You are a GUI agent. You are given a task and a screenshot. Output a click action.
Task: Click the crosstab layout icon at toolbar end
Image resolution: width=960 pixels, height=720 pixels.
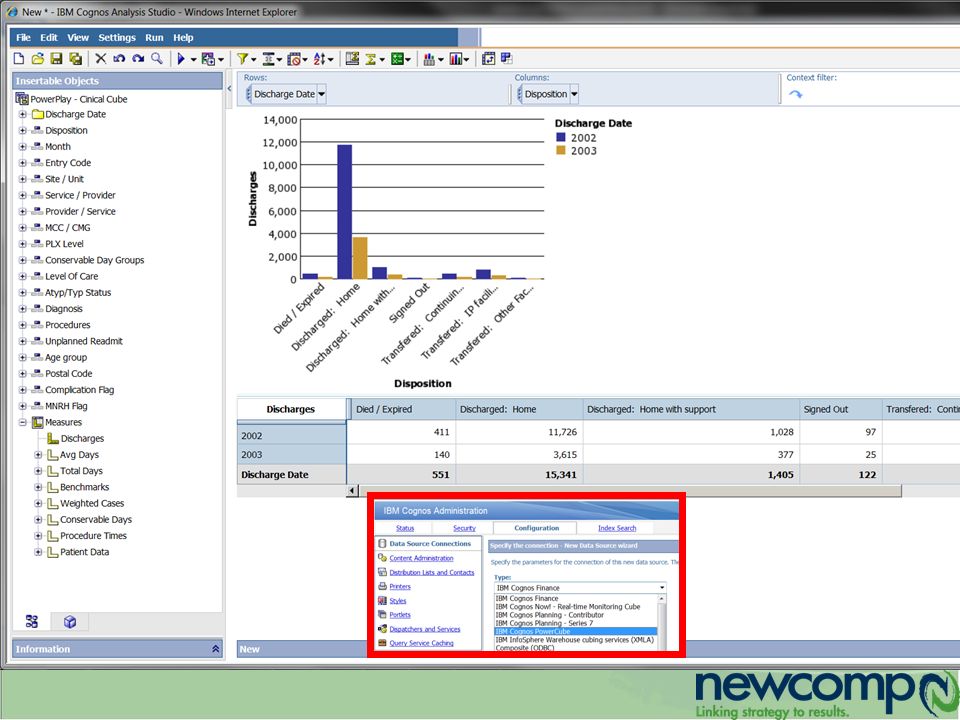point(506,58)
